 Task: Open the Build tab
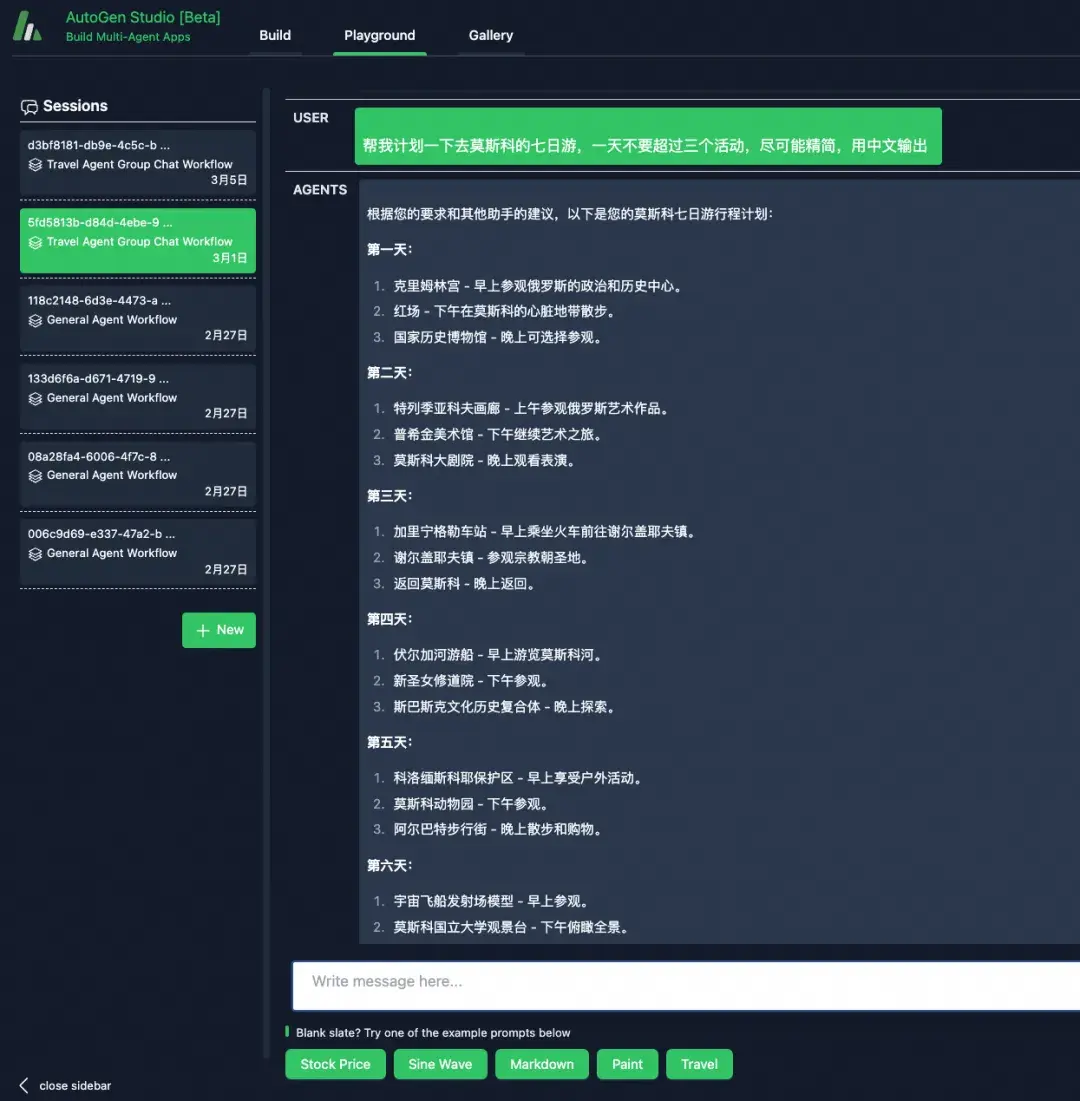tap(275, 35)
